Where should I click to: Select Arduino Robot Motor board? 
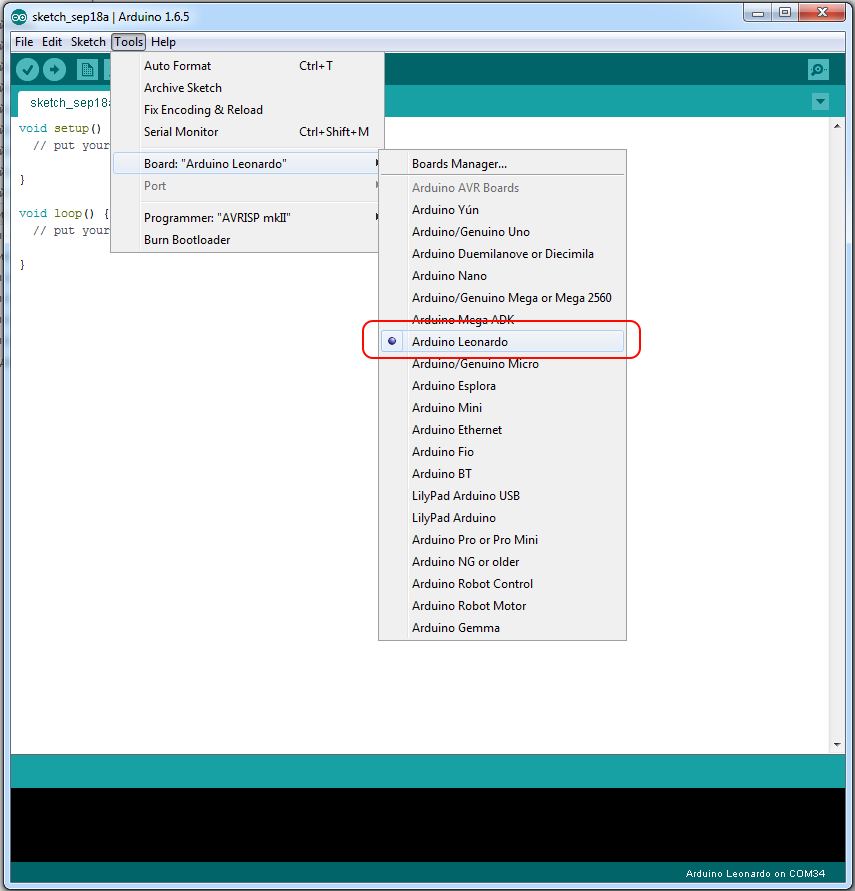(502, 606)
